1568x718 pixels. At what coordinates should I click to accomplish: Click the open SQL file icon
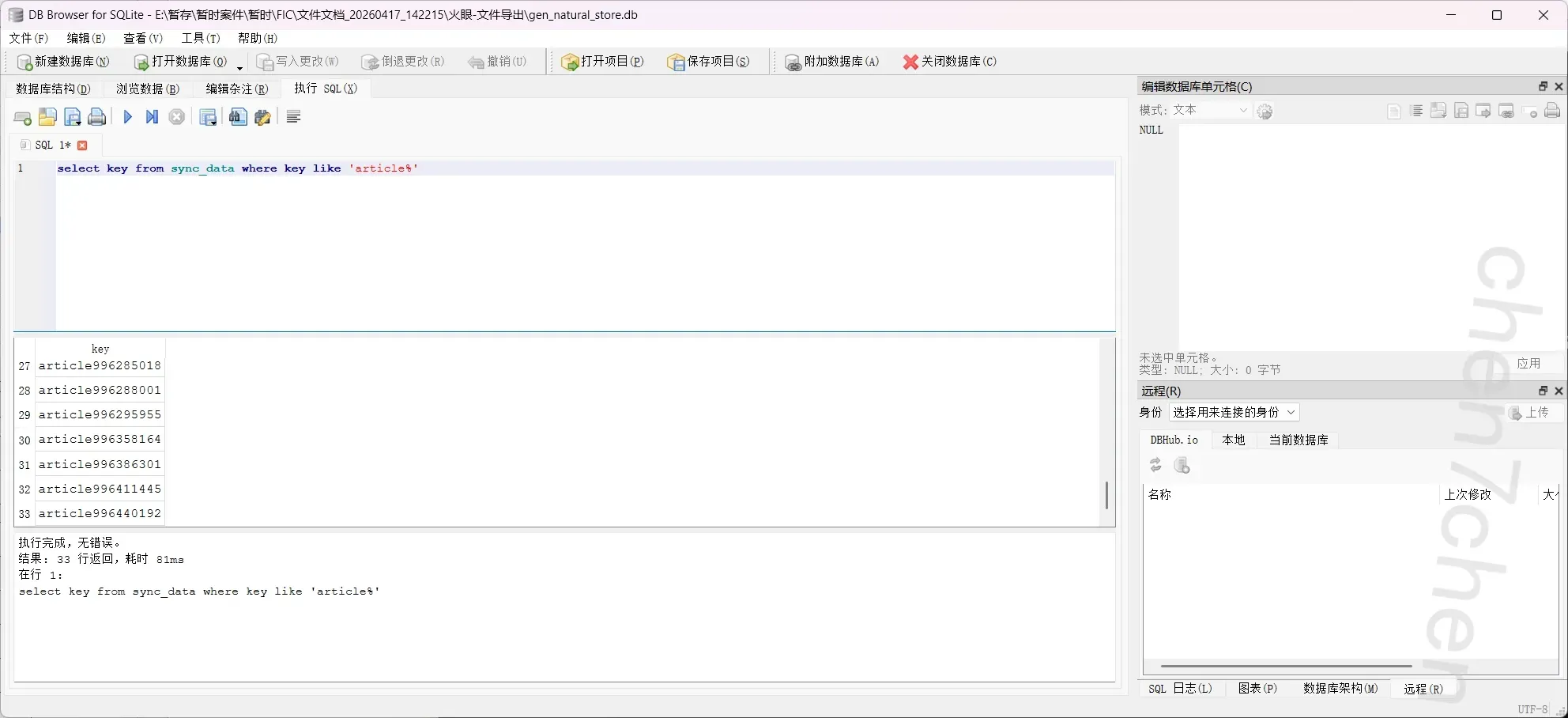click(x=47, y=118)
